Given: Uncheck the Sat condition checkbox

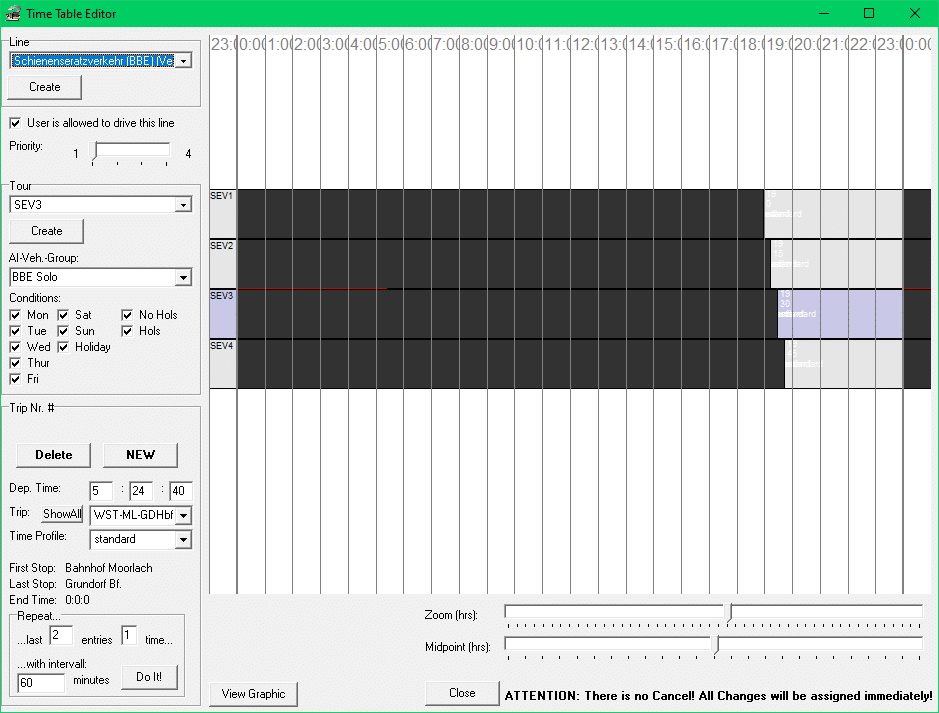Looking at the screenshot, I should [x=64, y=315].
